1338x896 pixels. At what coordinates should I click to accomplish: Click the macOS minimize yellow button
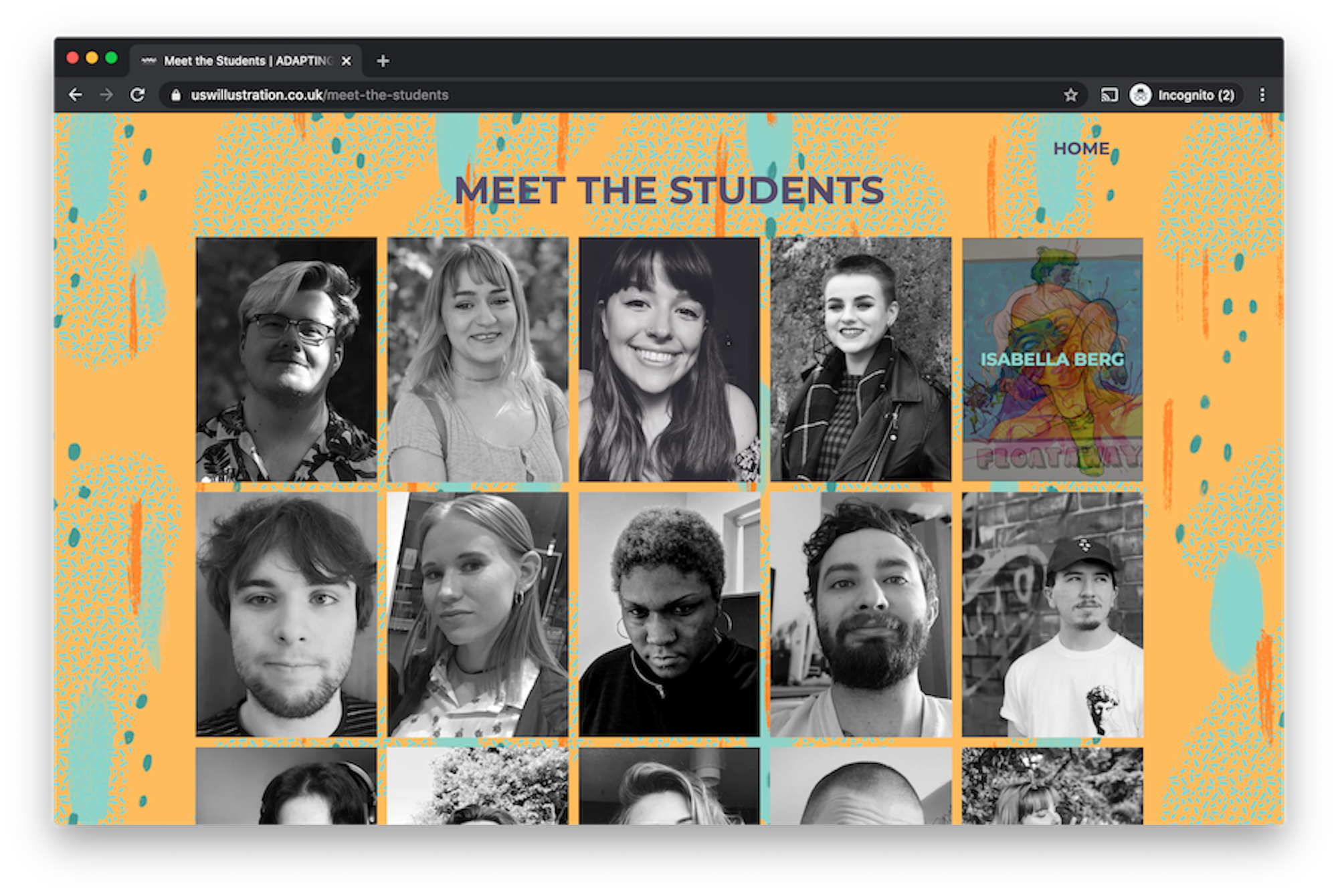tap(92, 59)
